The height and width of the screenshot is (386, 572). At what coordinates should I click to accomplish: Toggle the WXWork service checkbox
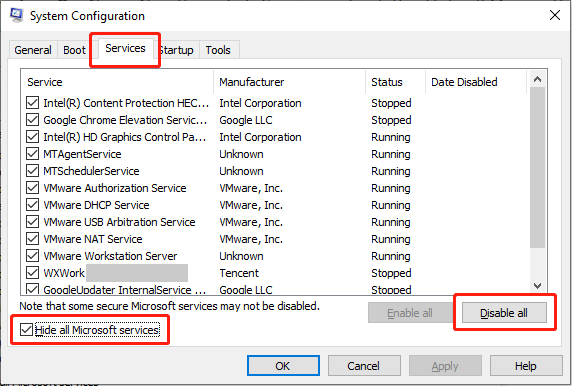click(x=32, y=273)
